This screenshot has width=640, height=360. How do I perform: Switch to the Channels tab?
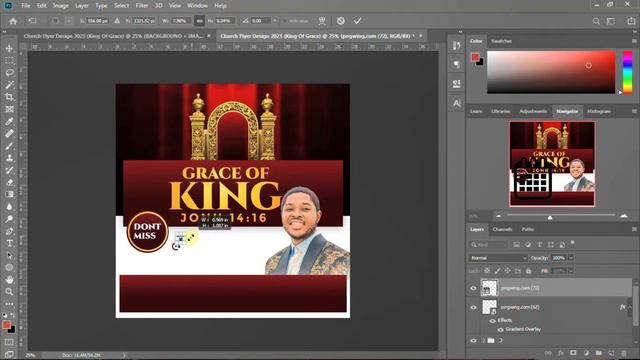pos(502,229)
